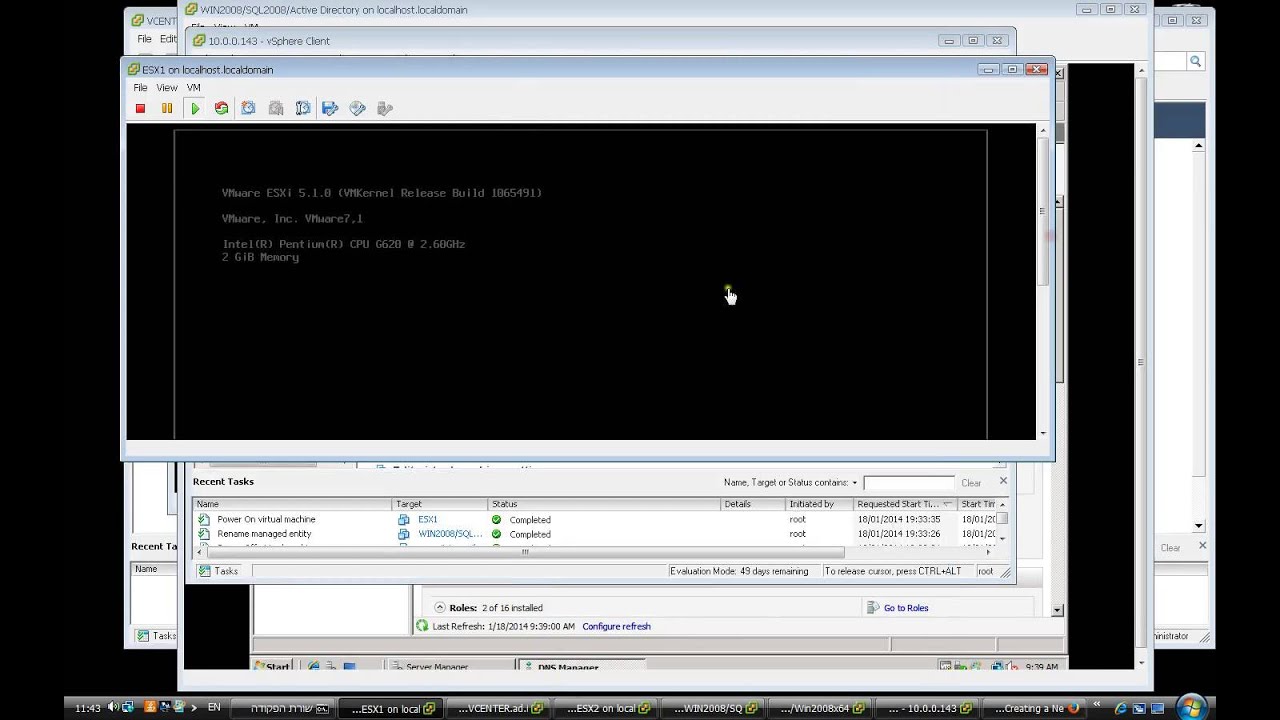Click the floppy device connect icon
1280x720 pixels.
coord(330,108)
